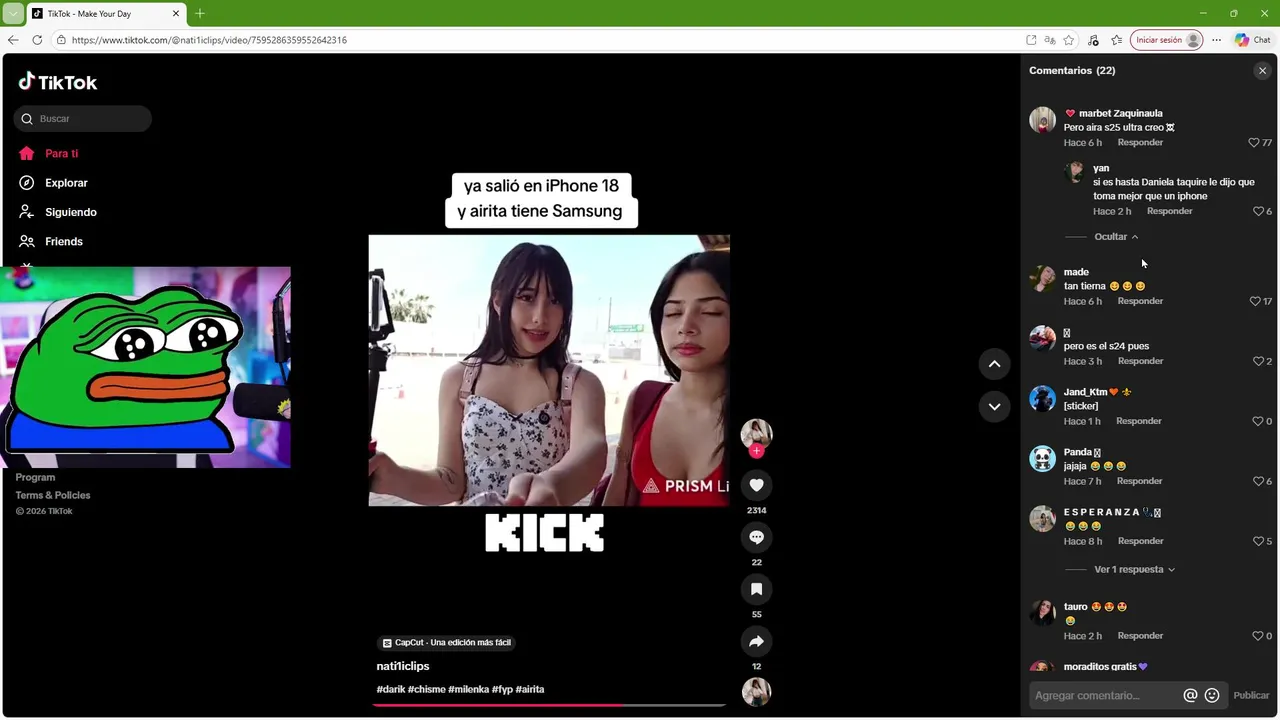Open Panda's panda avatar

(1042, 459)
